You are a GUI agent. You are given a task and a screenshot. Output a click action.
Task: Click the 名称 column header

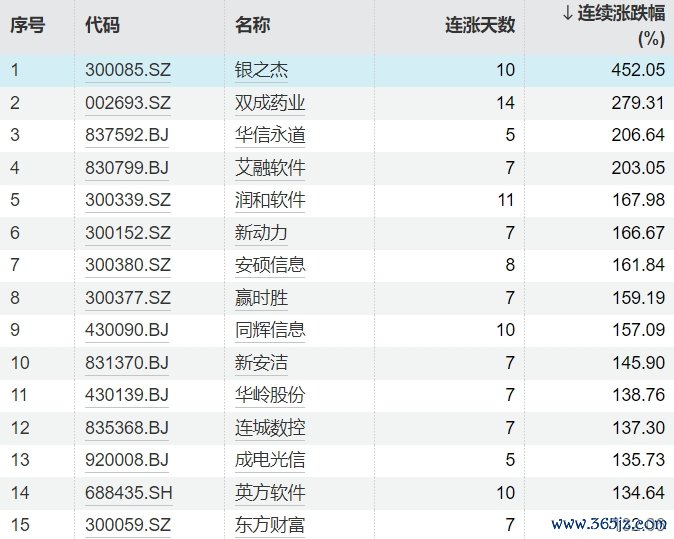(x=252, y=25)
